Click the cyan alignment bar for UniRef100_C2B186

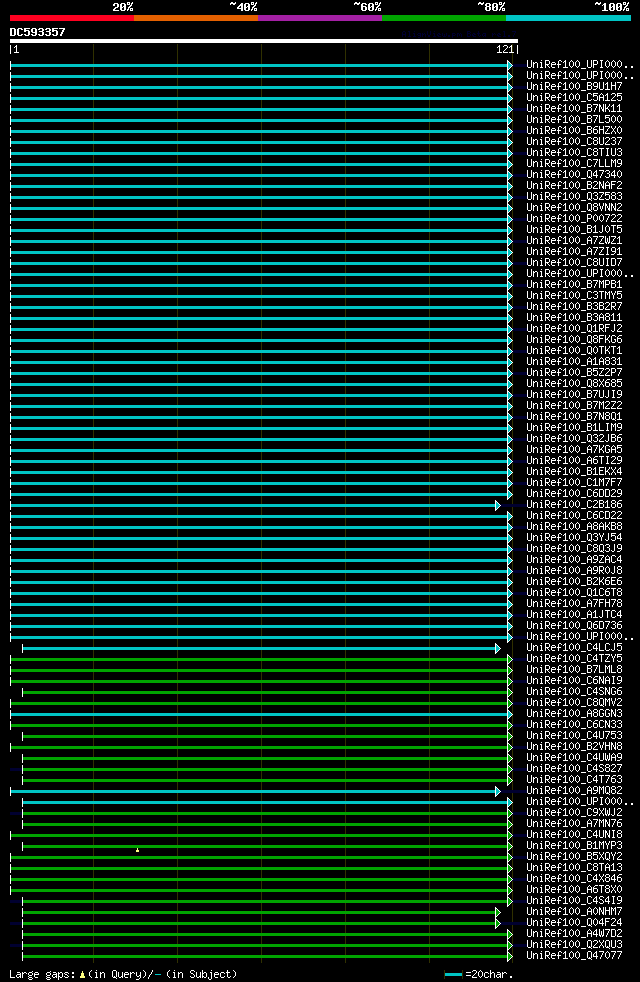pos(255,505)
